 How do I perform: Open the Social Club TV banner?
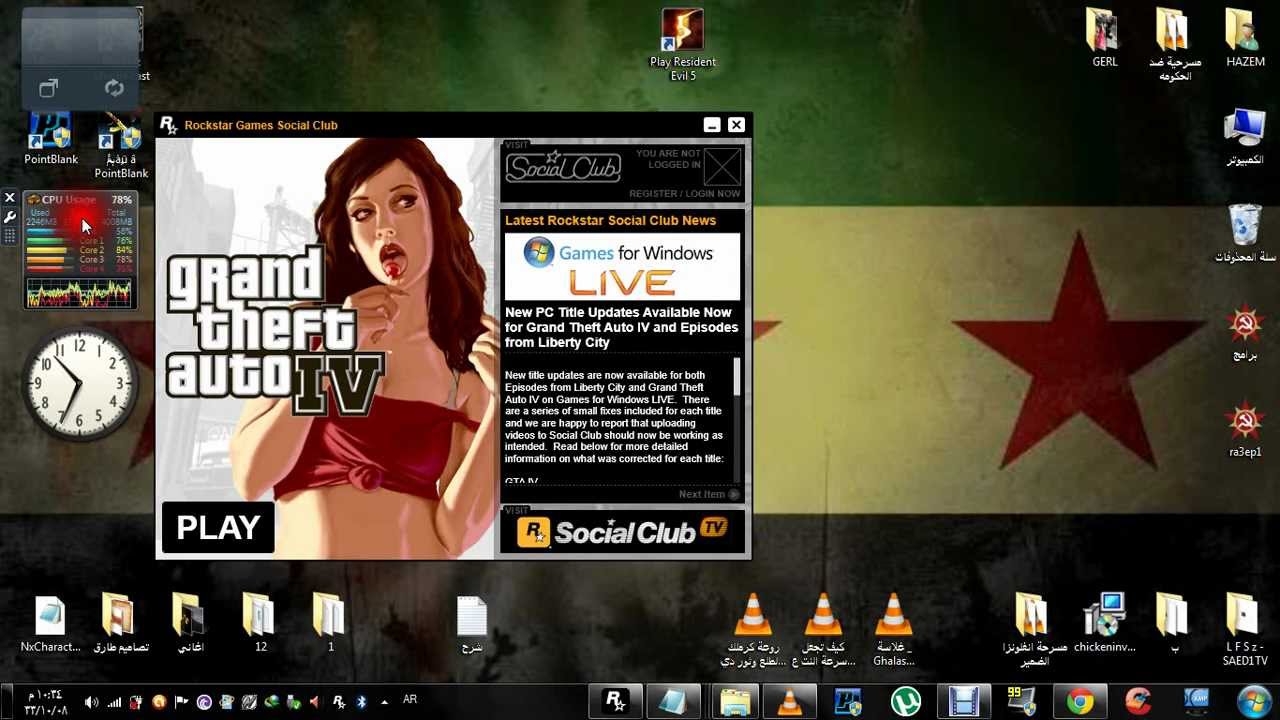point(622,531)
